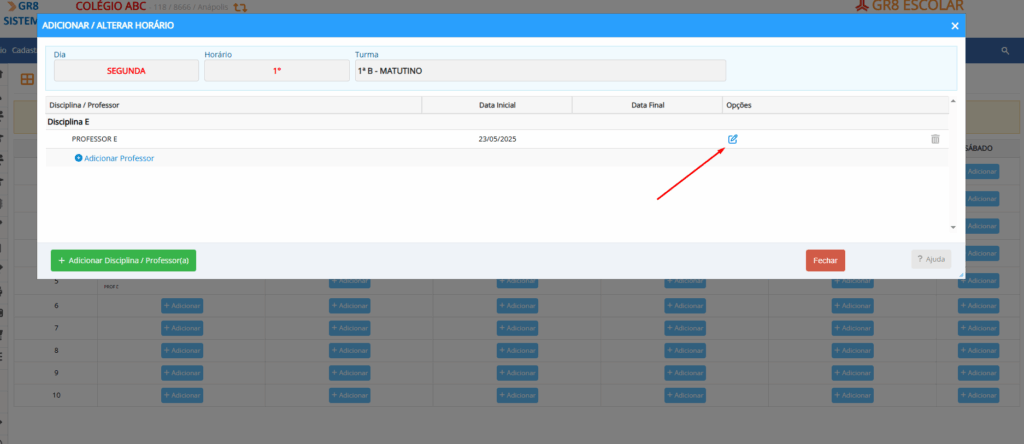Click the orange grid icon behind the dialog
The height and width of the screenshot is (444, 1024).
[27, 79]
